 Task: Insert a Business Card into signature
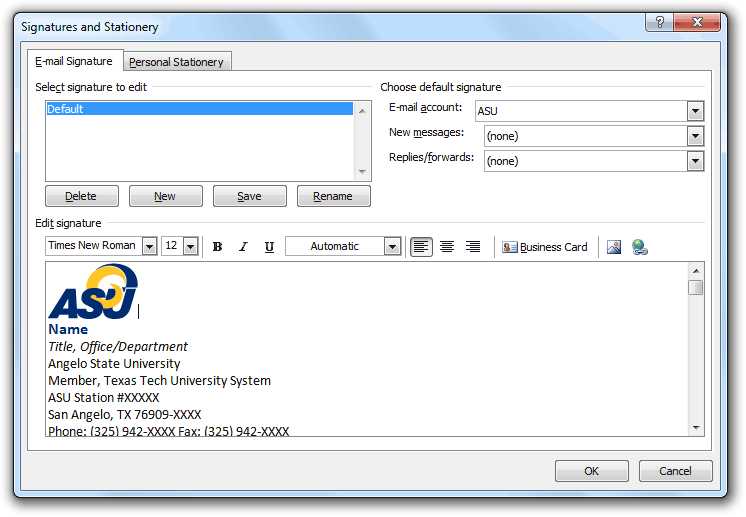coord(545,247)
